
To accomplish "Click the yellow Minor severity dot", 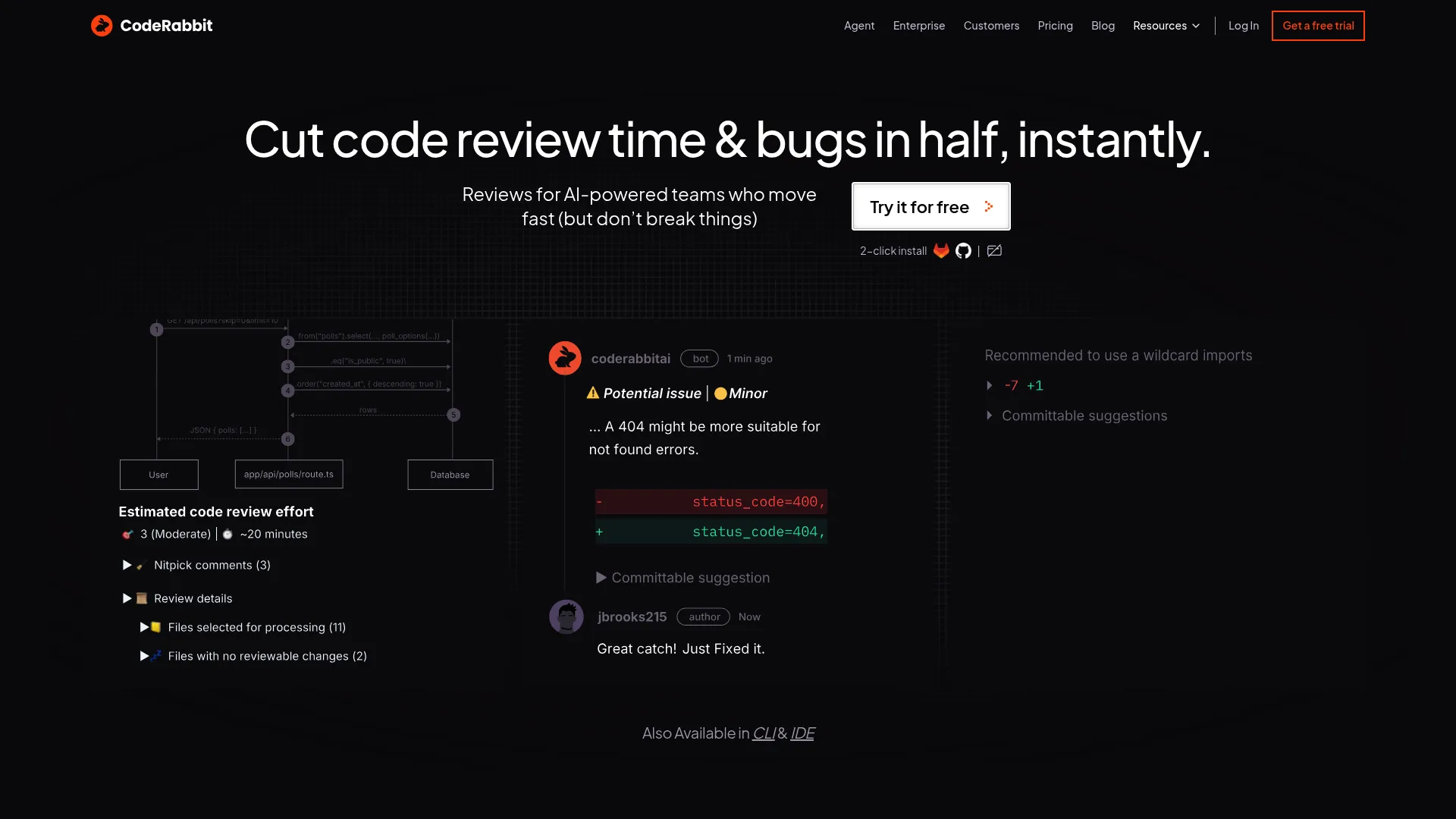I will pyautogui.click(x=720, y=394).
